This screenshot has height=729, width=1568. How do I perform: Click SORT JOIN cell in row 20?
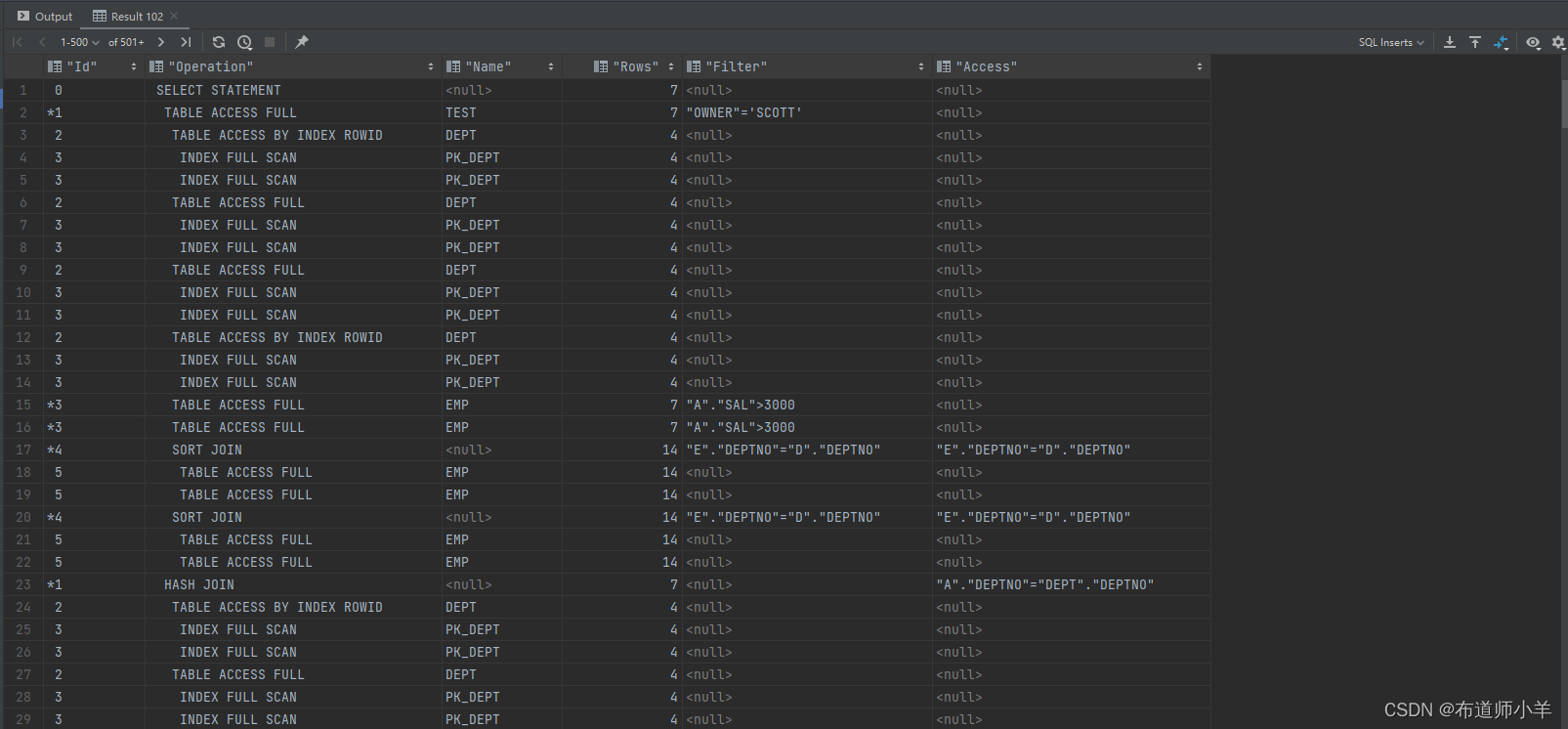click(293, 517)
